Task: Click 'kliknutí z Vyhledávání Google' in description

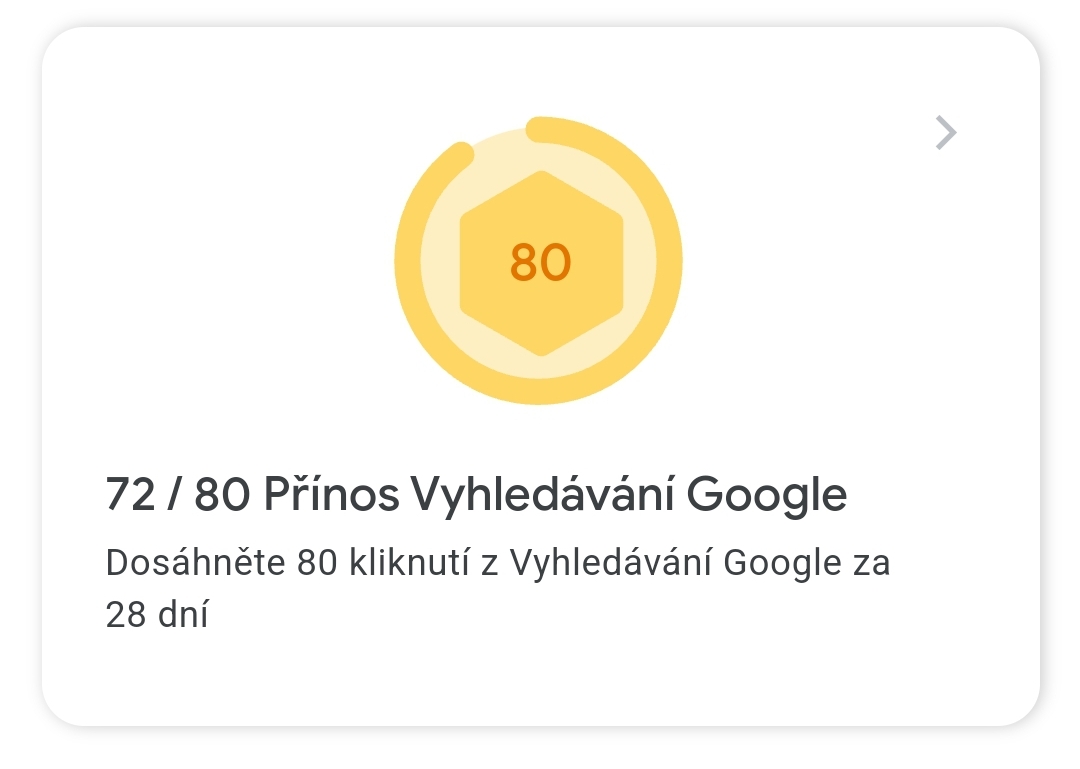Action: click(x=595, y=564)
